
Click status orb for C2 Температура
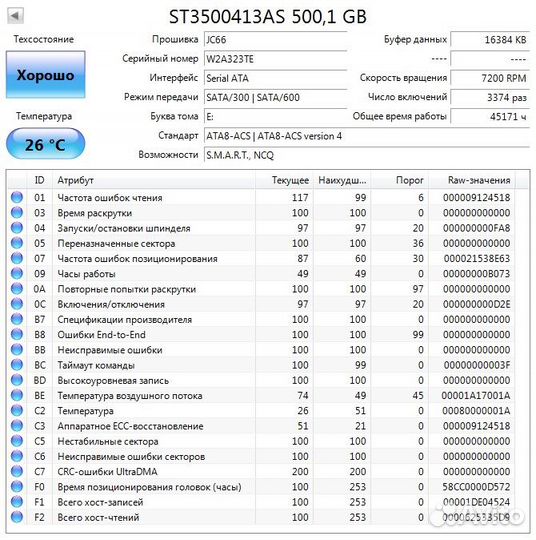point(17,411)
